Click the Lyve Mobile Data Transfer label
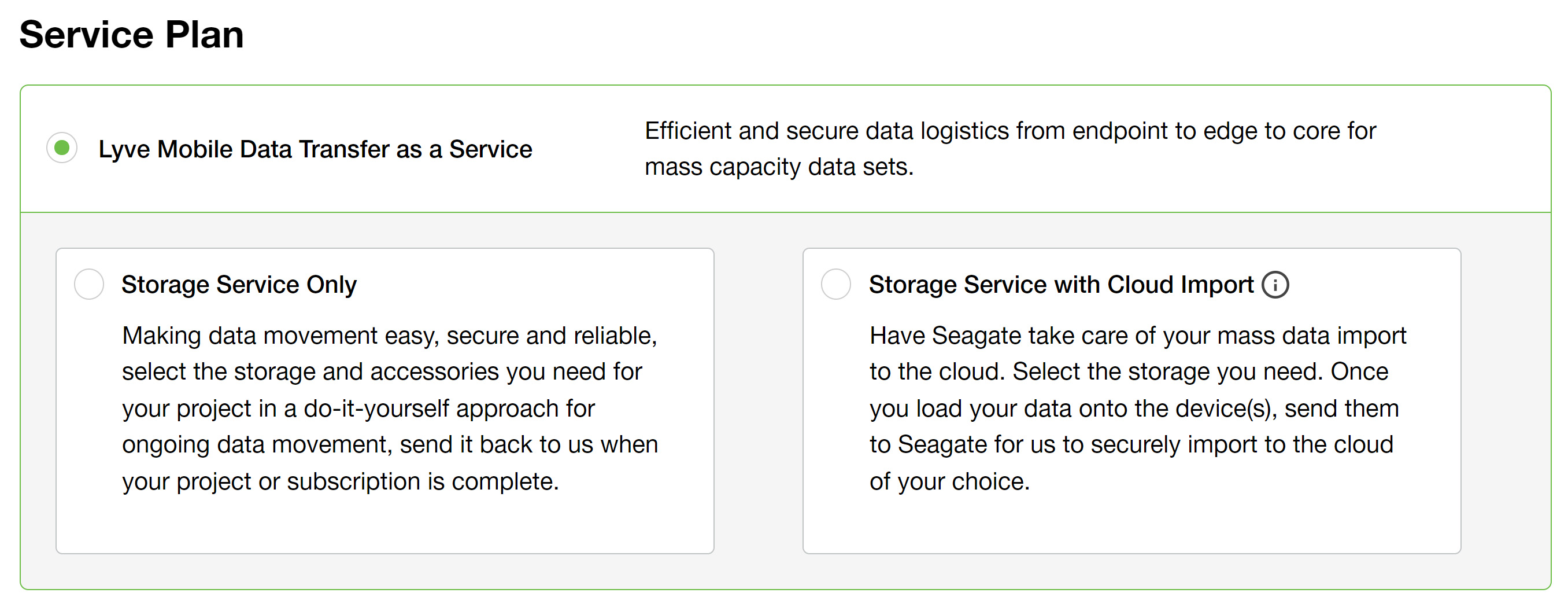The height and width of the screenshot is (611, 1568). pyautogui.click(x=315, y=149)
